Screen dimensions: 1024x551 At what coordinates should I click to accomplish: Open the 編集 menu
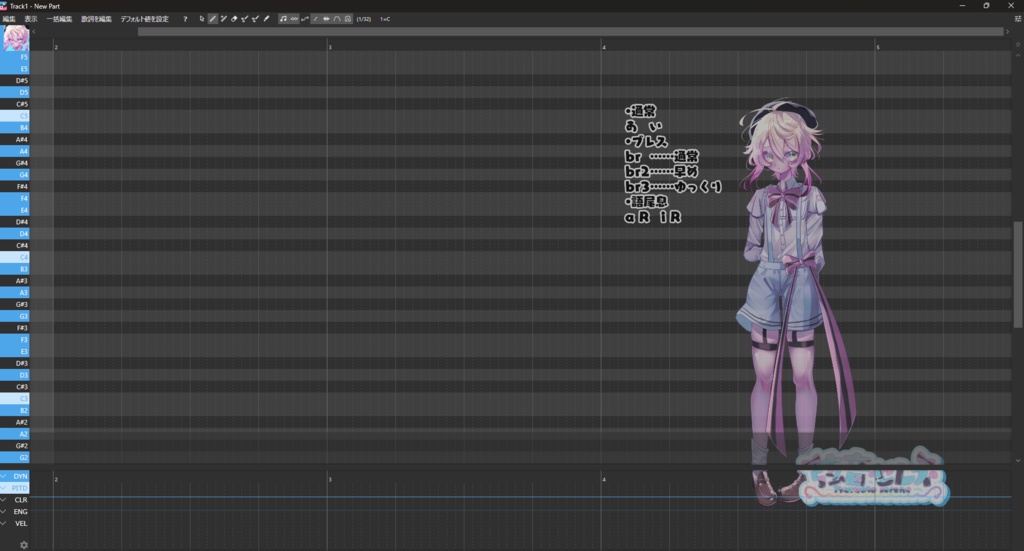click(x=8, y=19)
